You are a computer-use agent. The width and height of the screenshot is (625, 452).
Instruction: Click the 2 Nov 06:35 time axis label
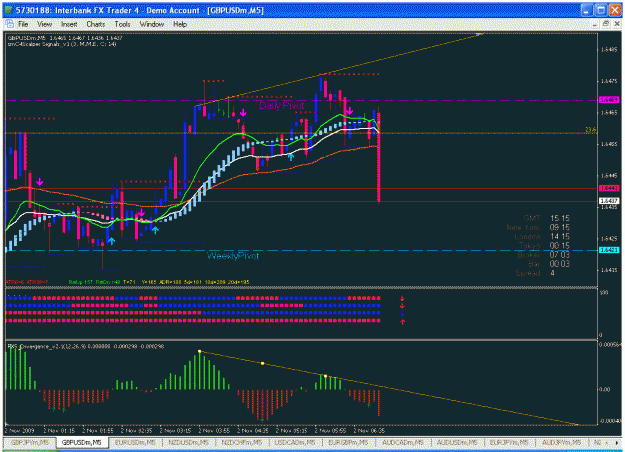pos(370,431)
